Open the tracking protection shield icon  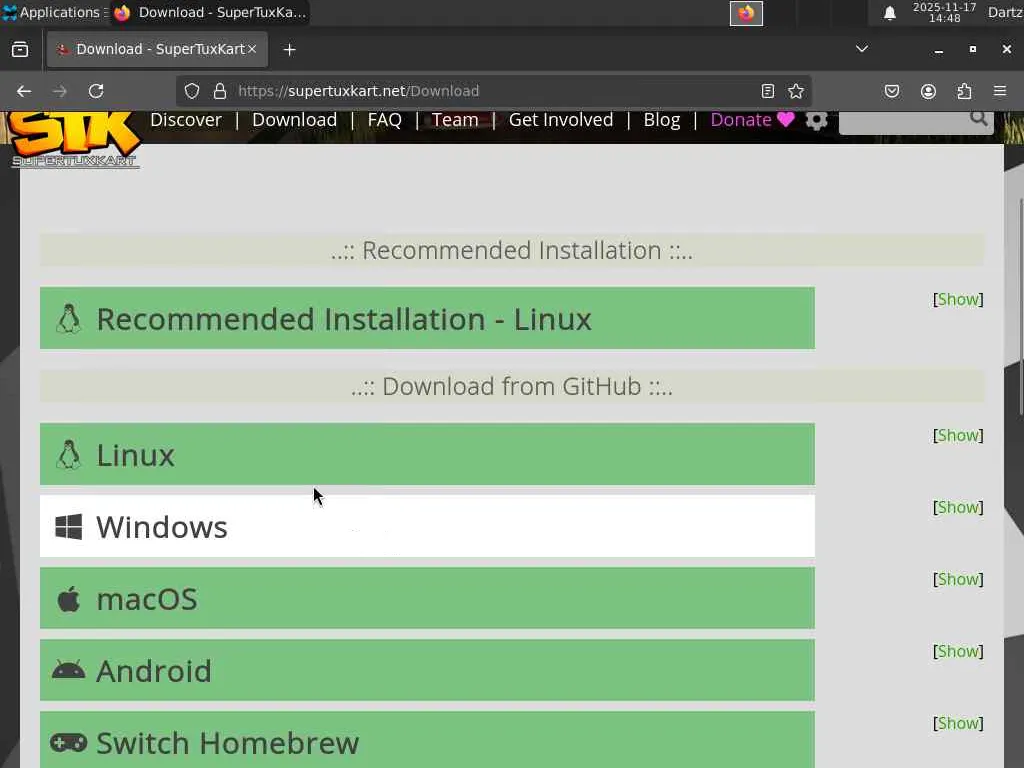coord(191,91)
